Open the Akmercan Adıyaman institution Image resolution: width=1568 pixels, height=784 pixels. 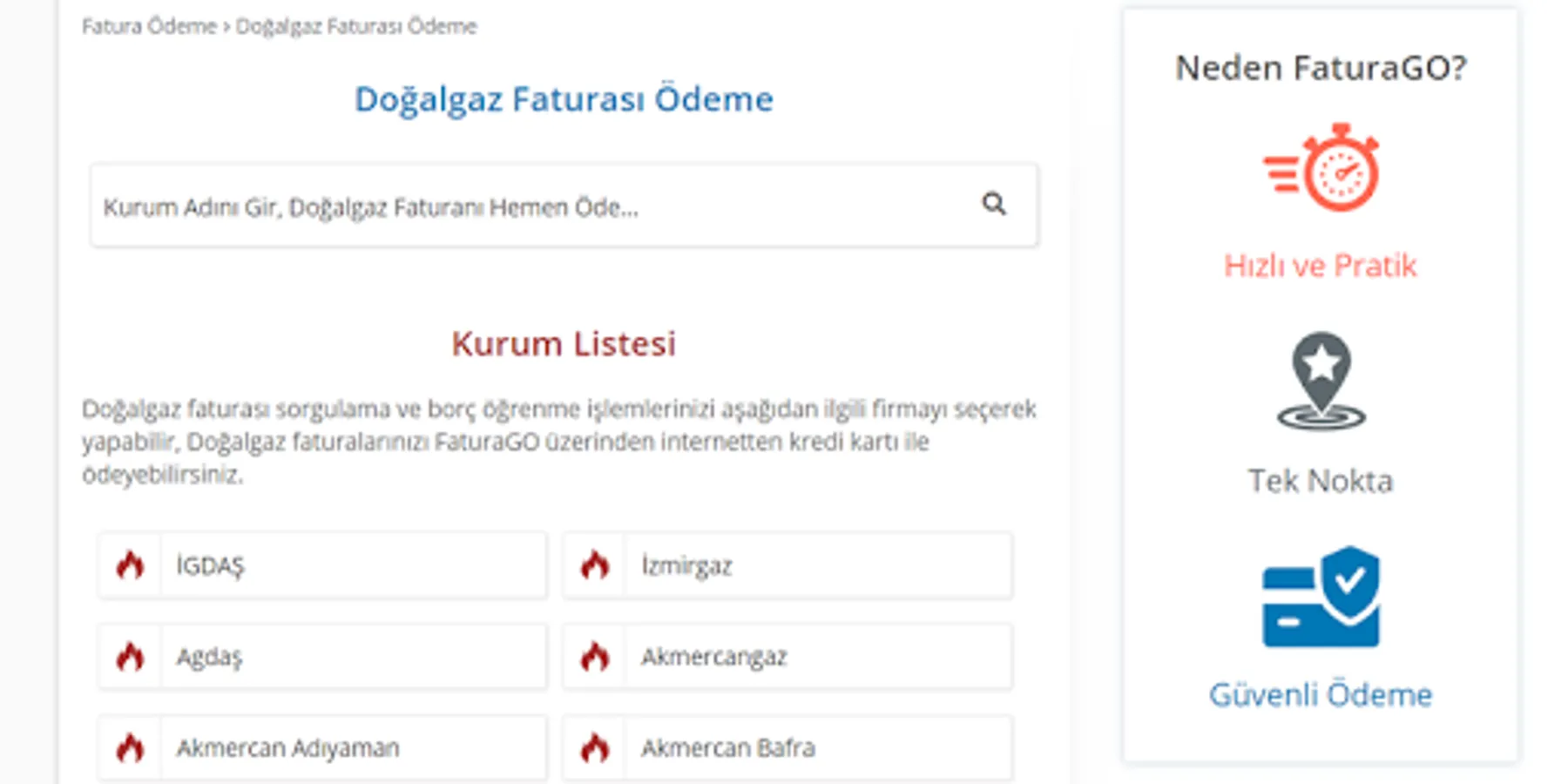[x=323, y=747]
